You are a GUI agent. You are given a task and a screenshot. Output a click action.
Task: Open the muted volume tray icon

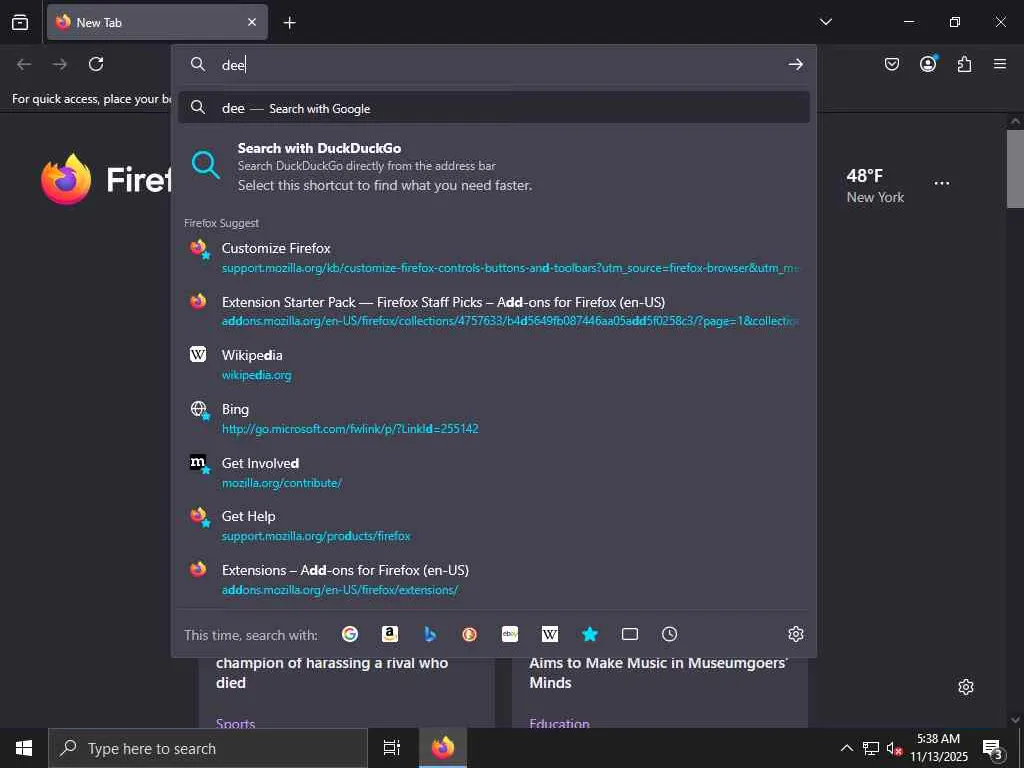click(x=894, y=748)
